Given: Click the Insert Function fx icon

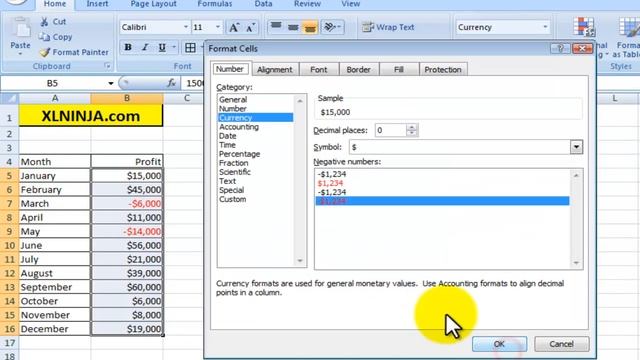Looking at the screenshot, I should (171, 83).
